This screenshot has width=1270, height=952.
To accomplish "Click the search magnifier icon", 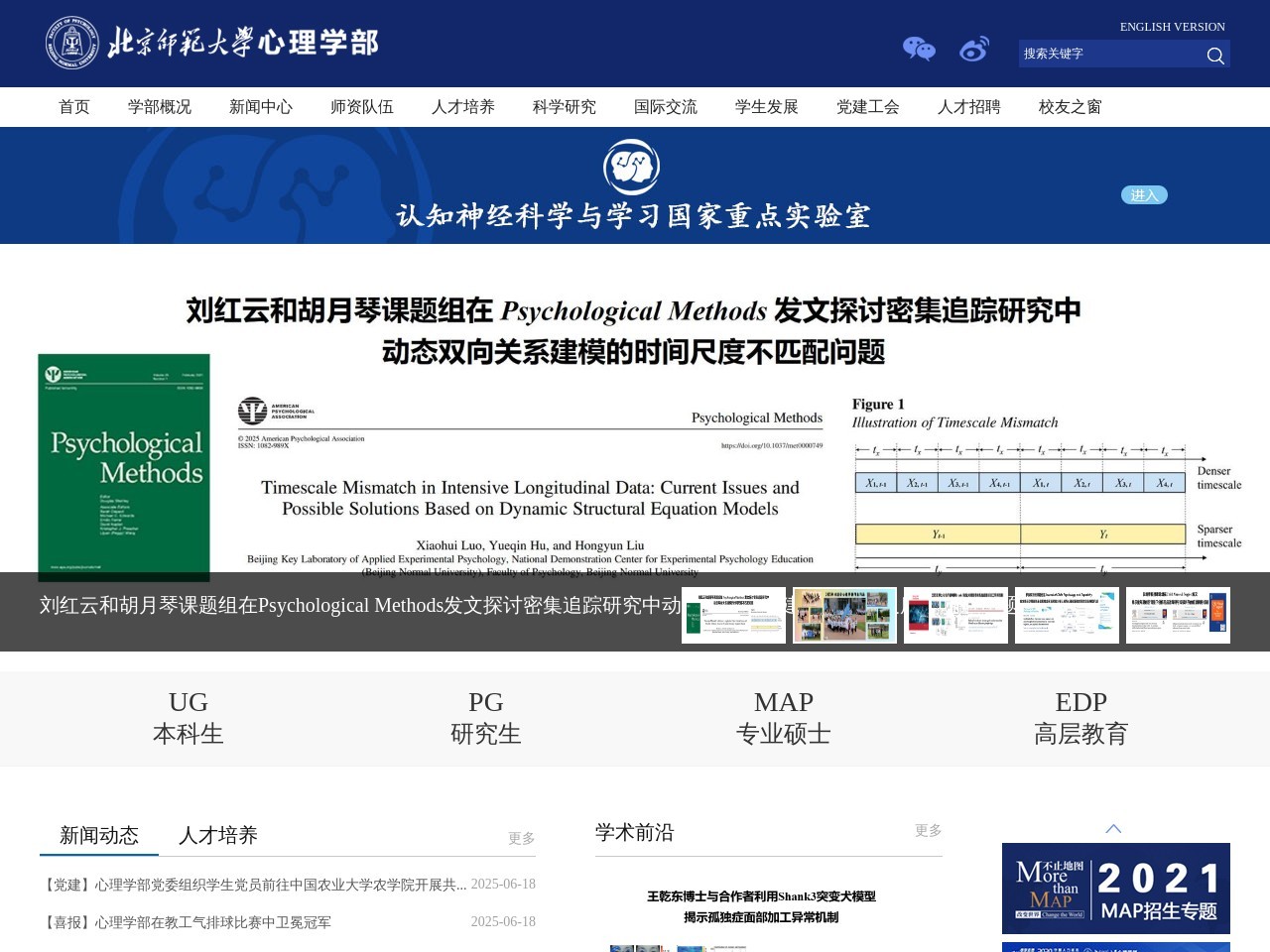I will (1215, 55).
